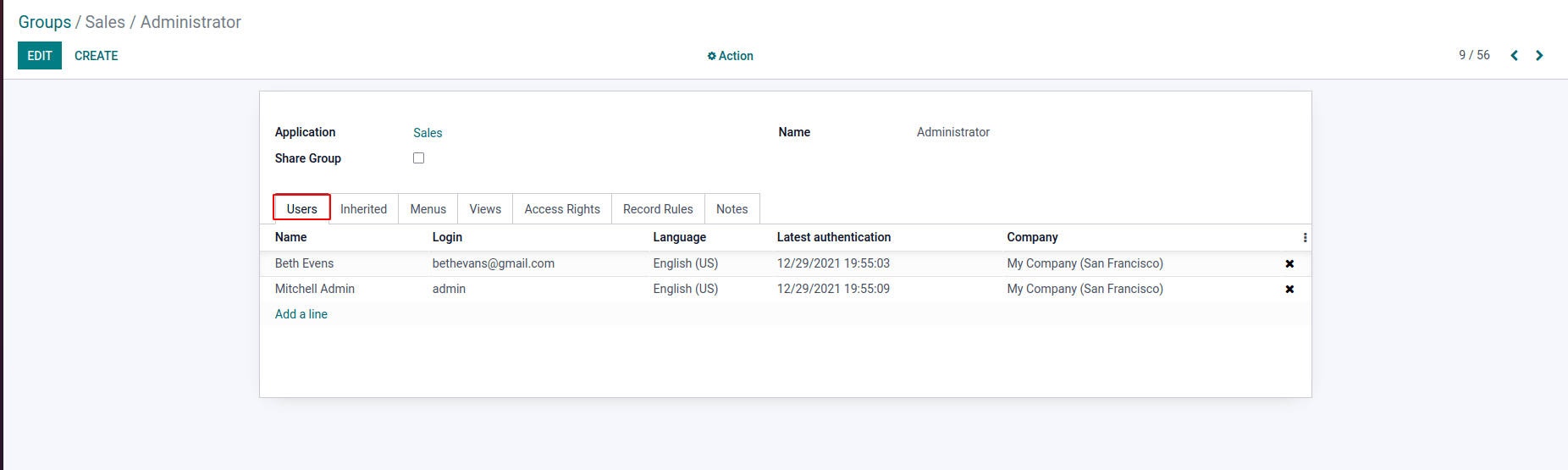
Task: Click Add a line link
Action: coord(301,314)
